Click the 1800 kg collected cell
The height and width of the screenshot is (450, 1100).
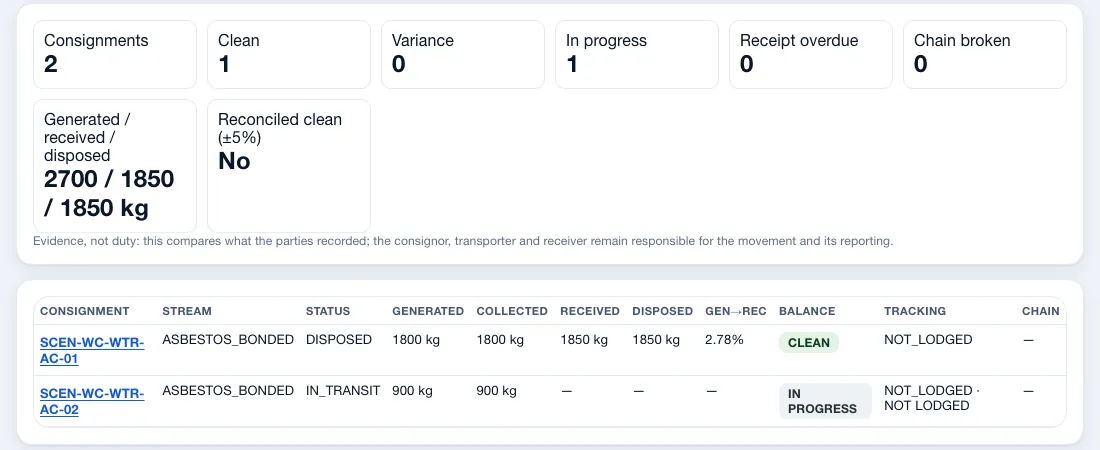[x=500, y=340]
